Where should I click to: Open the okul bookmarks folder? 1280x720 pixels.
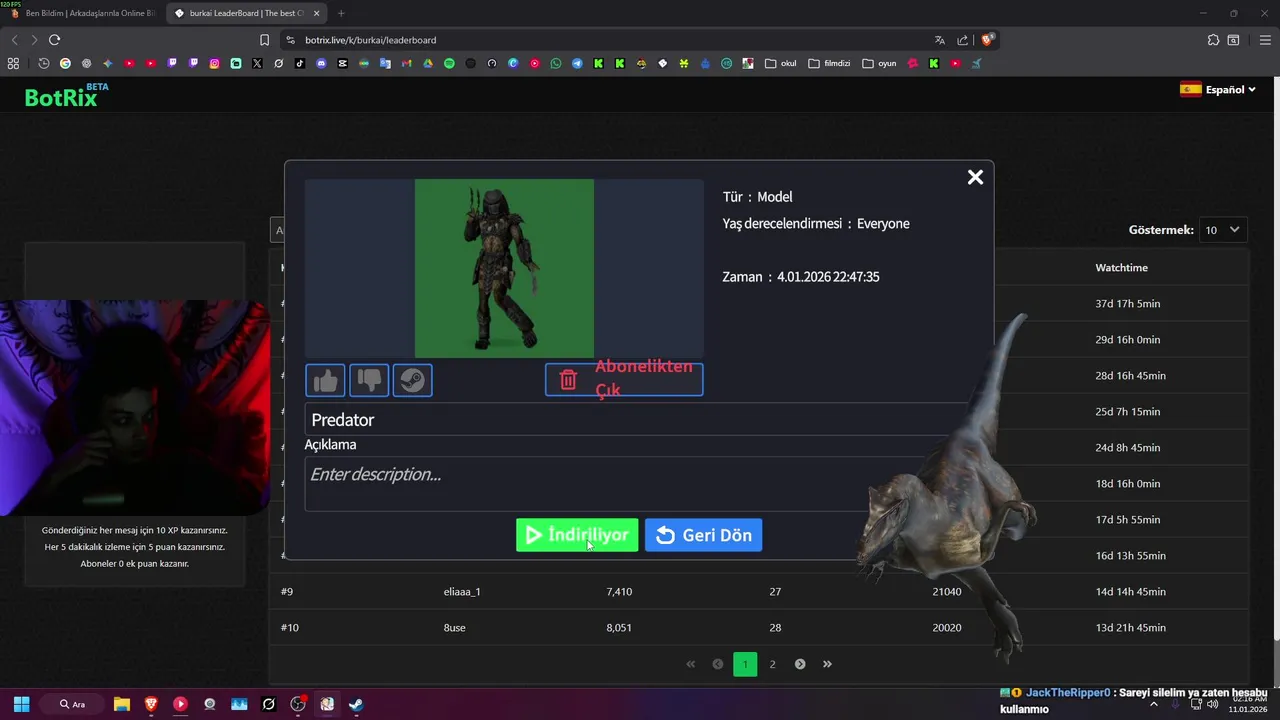tap(781, 63)
